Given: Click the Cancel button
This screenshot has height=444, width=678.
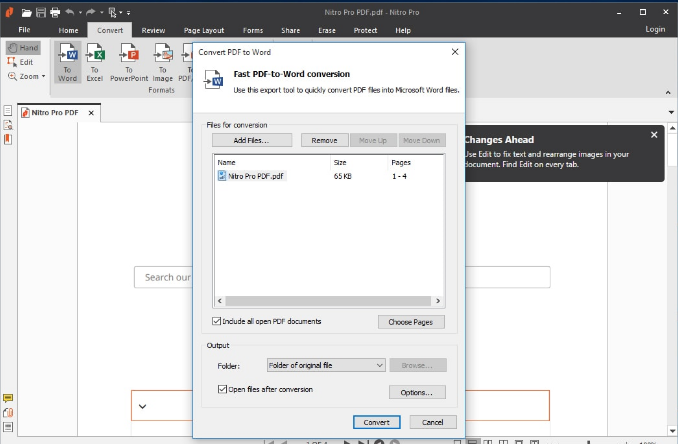Looking at the screenshot, I should coord(433,422).
